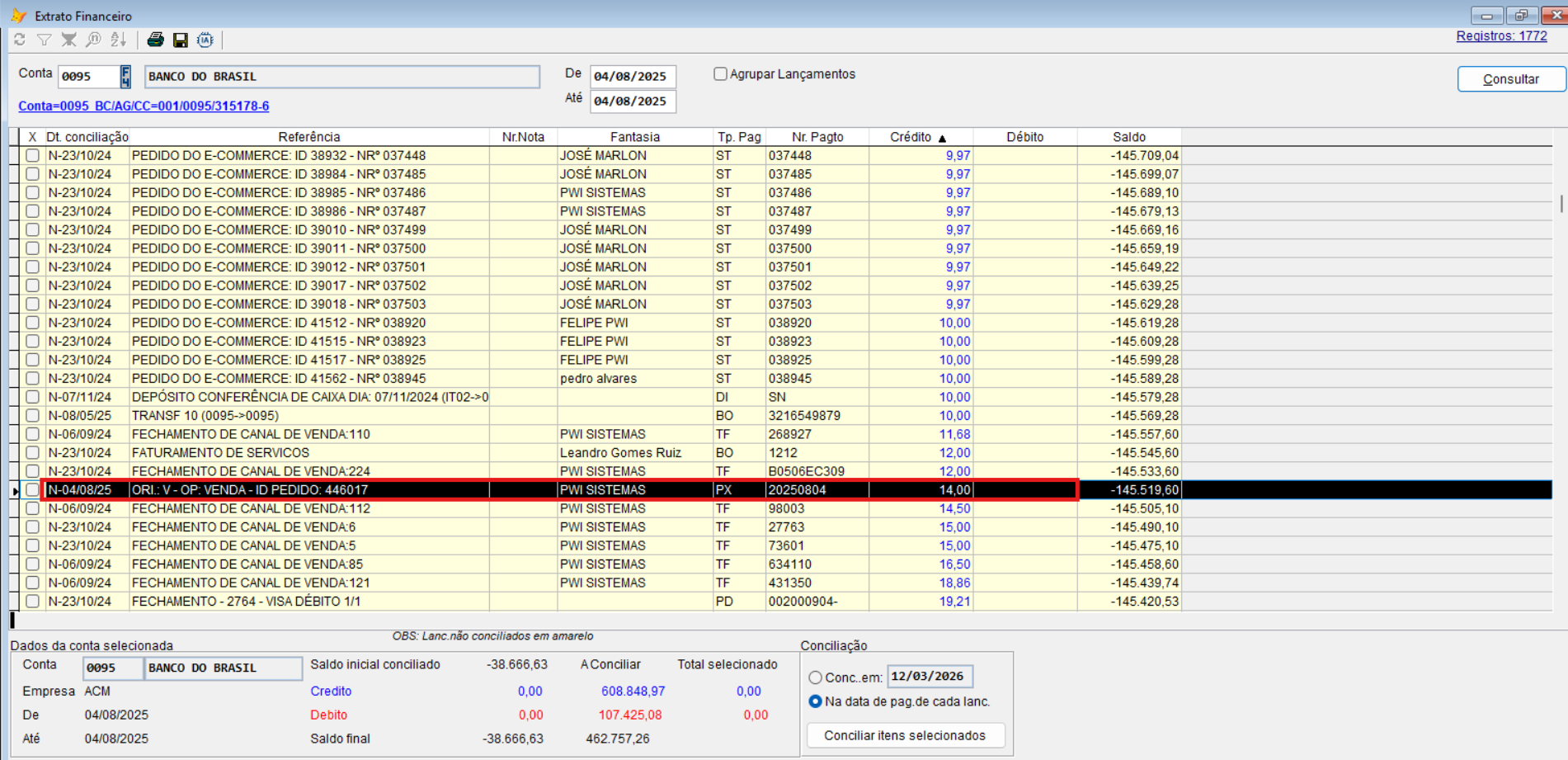Click the IA chip icon

pos(205,40)
